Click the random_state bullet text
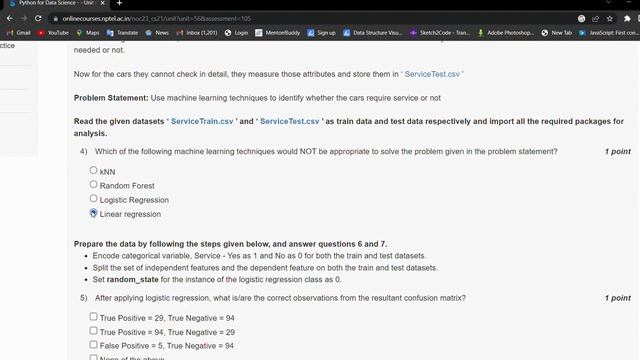The image size is (640, 360). click(217, 280)
